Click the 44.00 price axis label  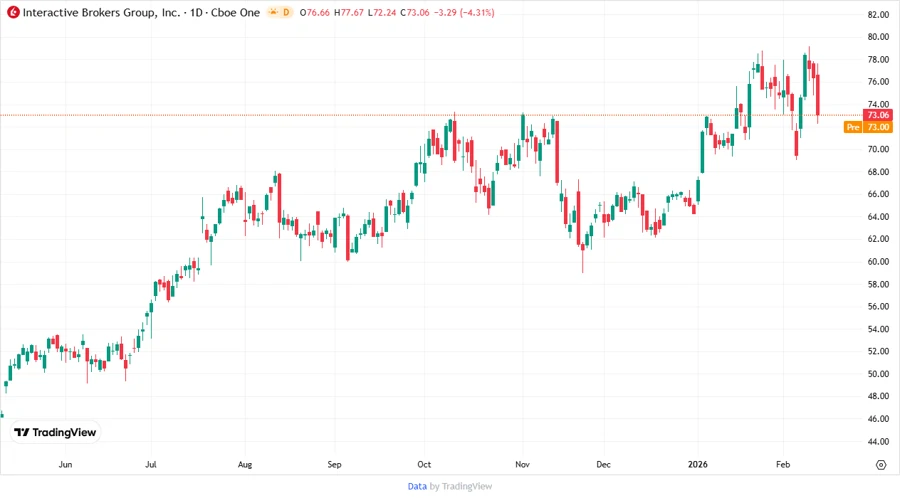coord(878,442)
